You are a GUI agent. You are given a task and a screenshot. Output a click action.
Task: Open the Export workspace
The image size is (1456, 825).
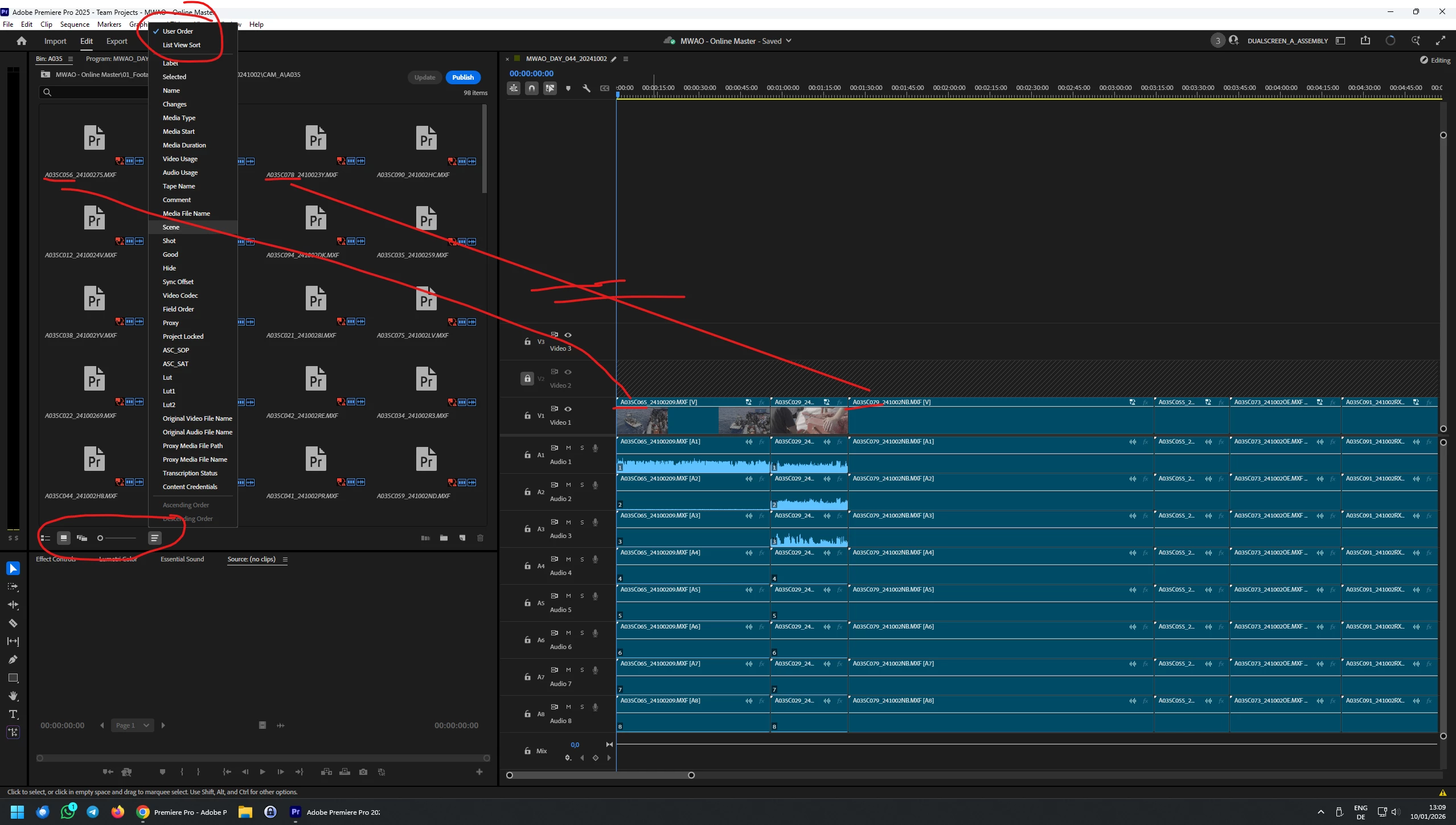tap(117, 41)
